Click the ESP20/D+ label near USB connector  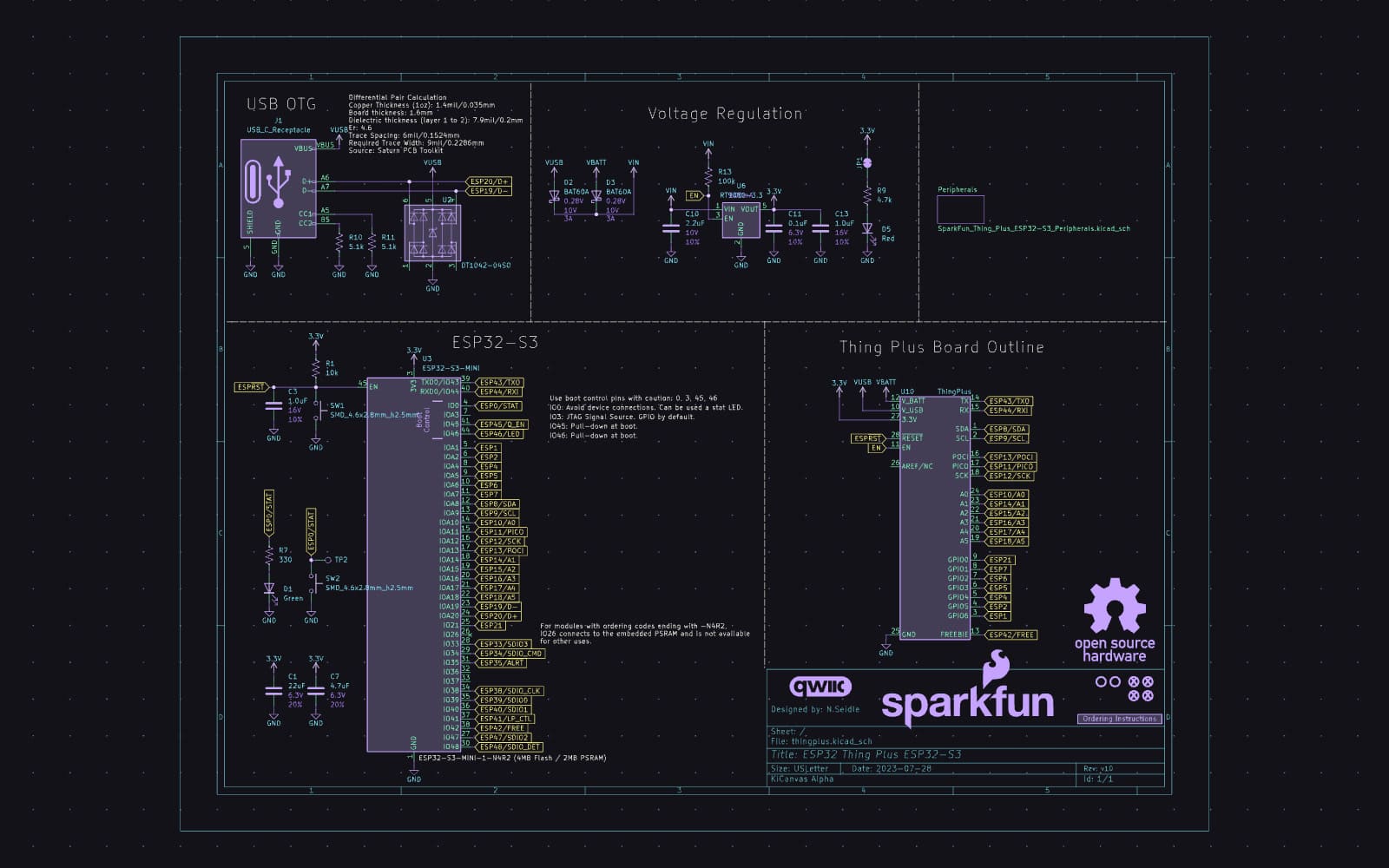coord(490,181)
